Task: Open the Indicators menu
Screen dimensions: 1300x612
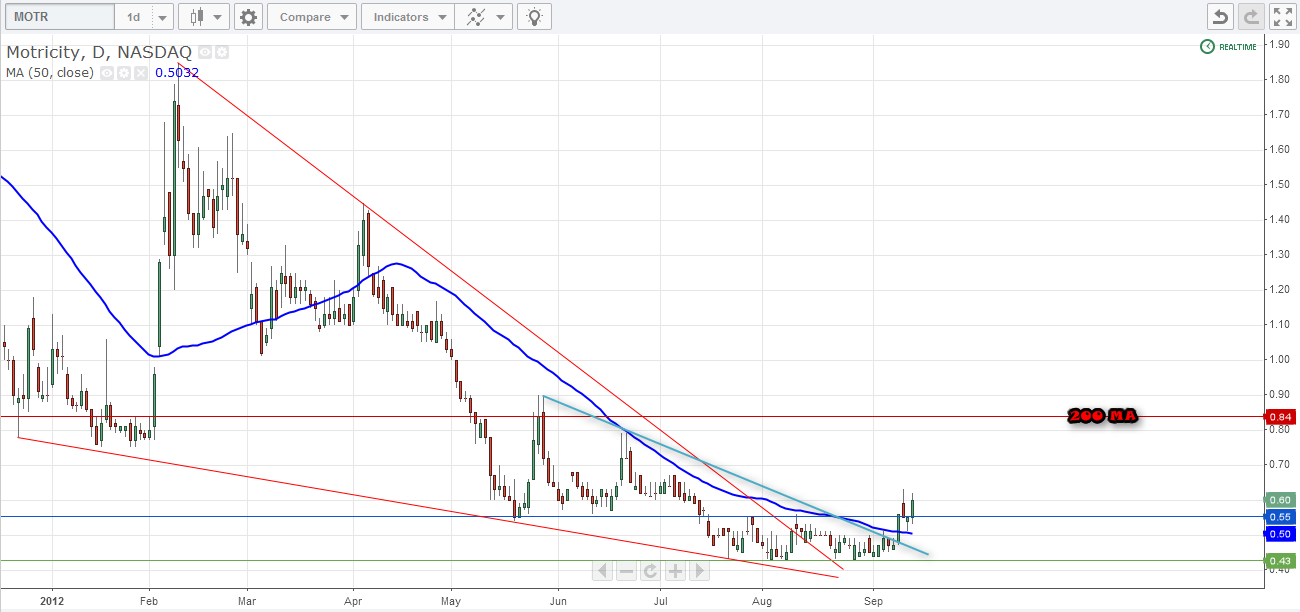Action: coord(408,17)
